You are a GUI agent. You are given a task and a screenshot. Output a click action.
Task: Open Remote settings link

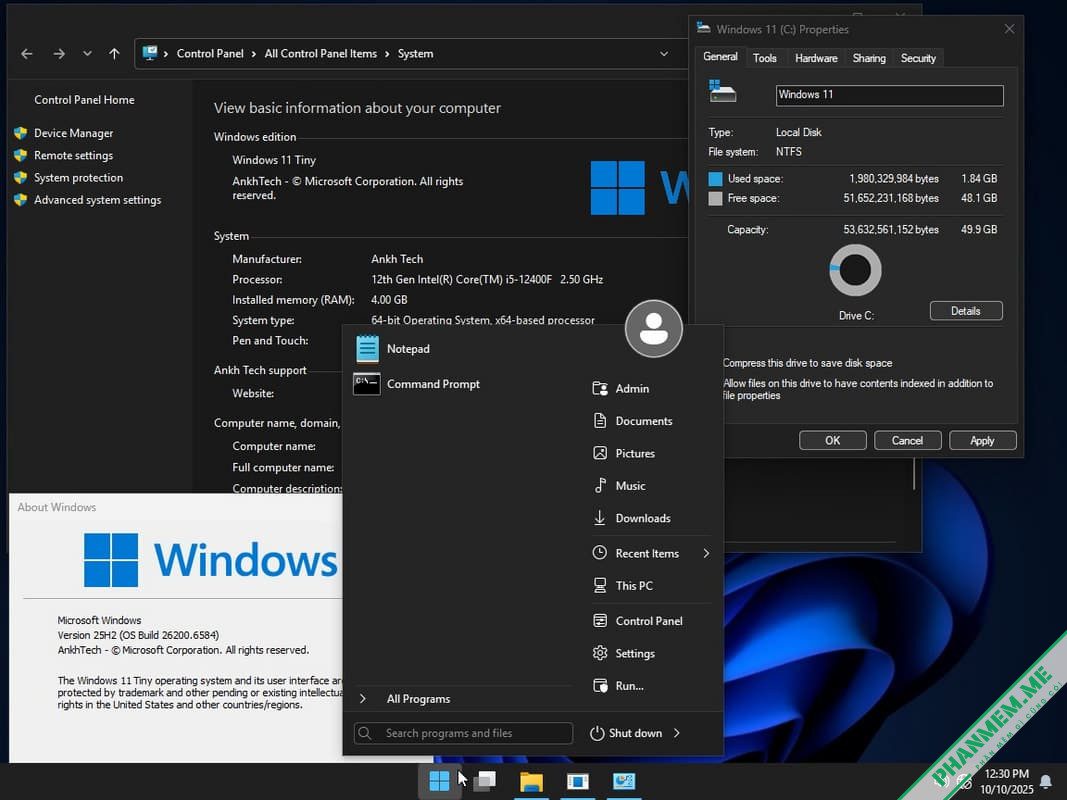tap(73, 156)
